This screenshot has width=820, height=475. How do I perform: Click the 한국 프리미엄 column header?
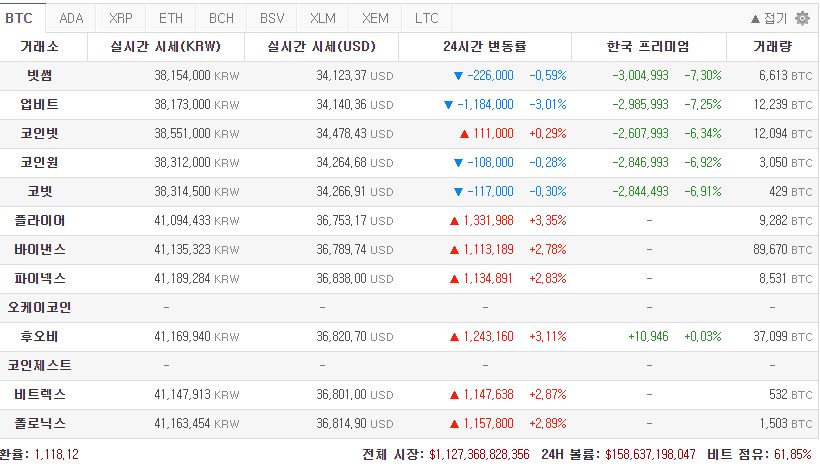648,47
